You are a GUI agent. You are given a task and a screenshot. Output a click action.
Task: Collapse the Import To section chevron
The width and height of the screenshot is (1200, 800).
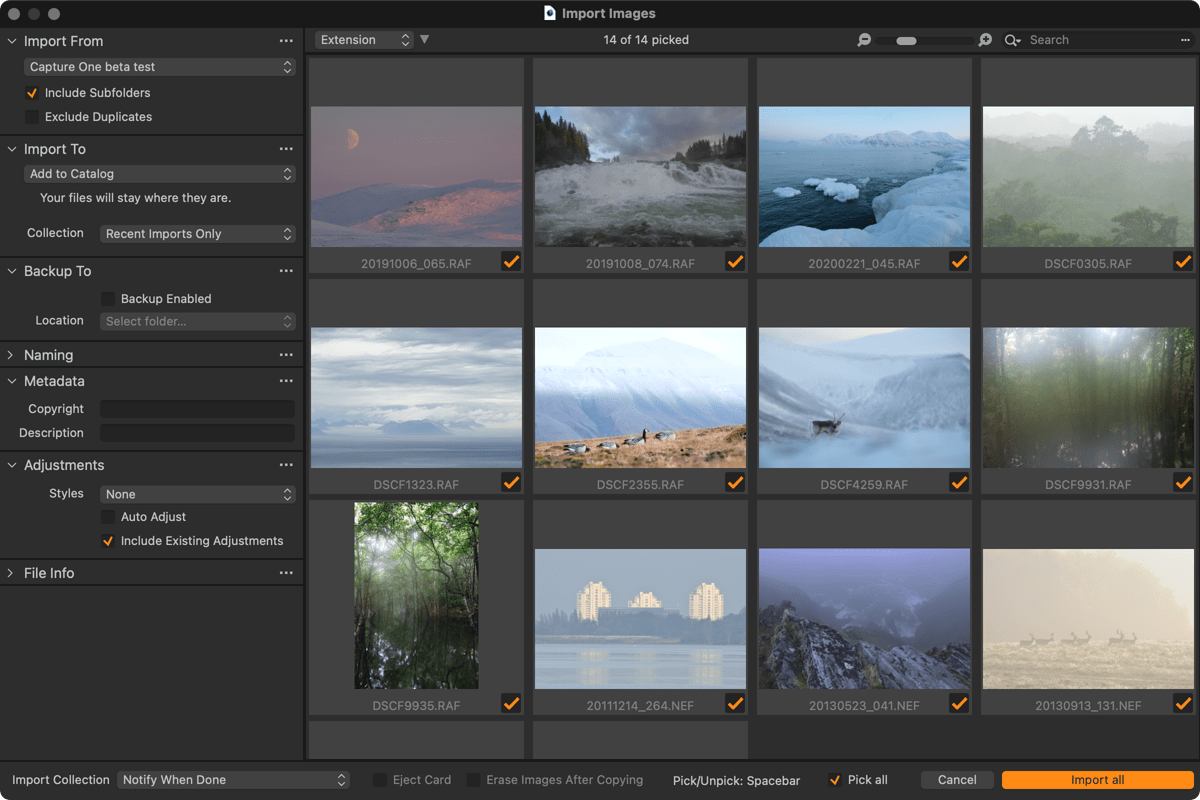11,149
